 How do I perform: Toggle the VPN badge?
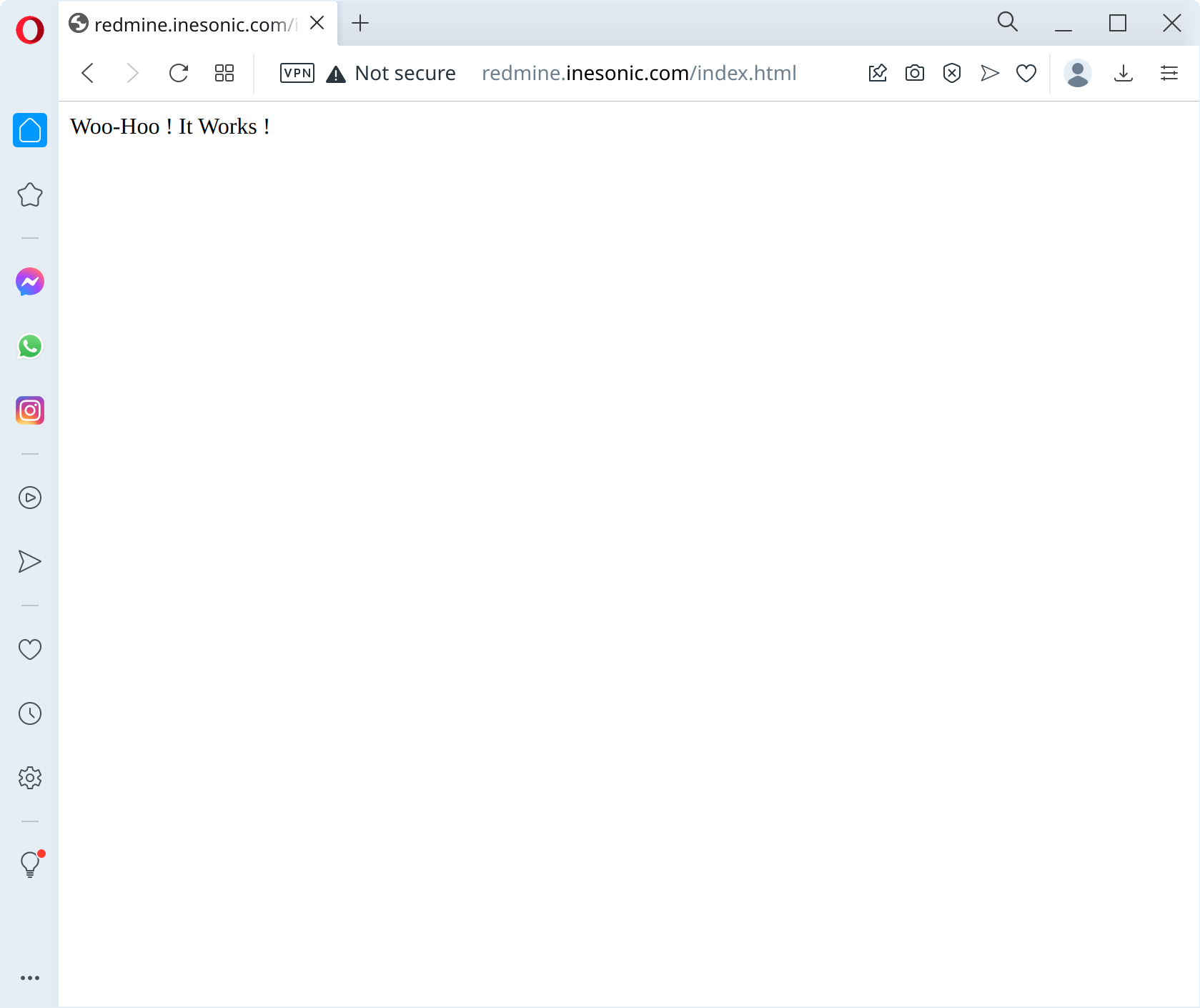click(x=297, y=73)
